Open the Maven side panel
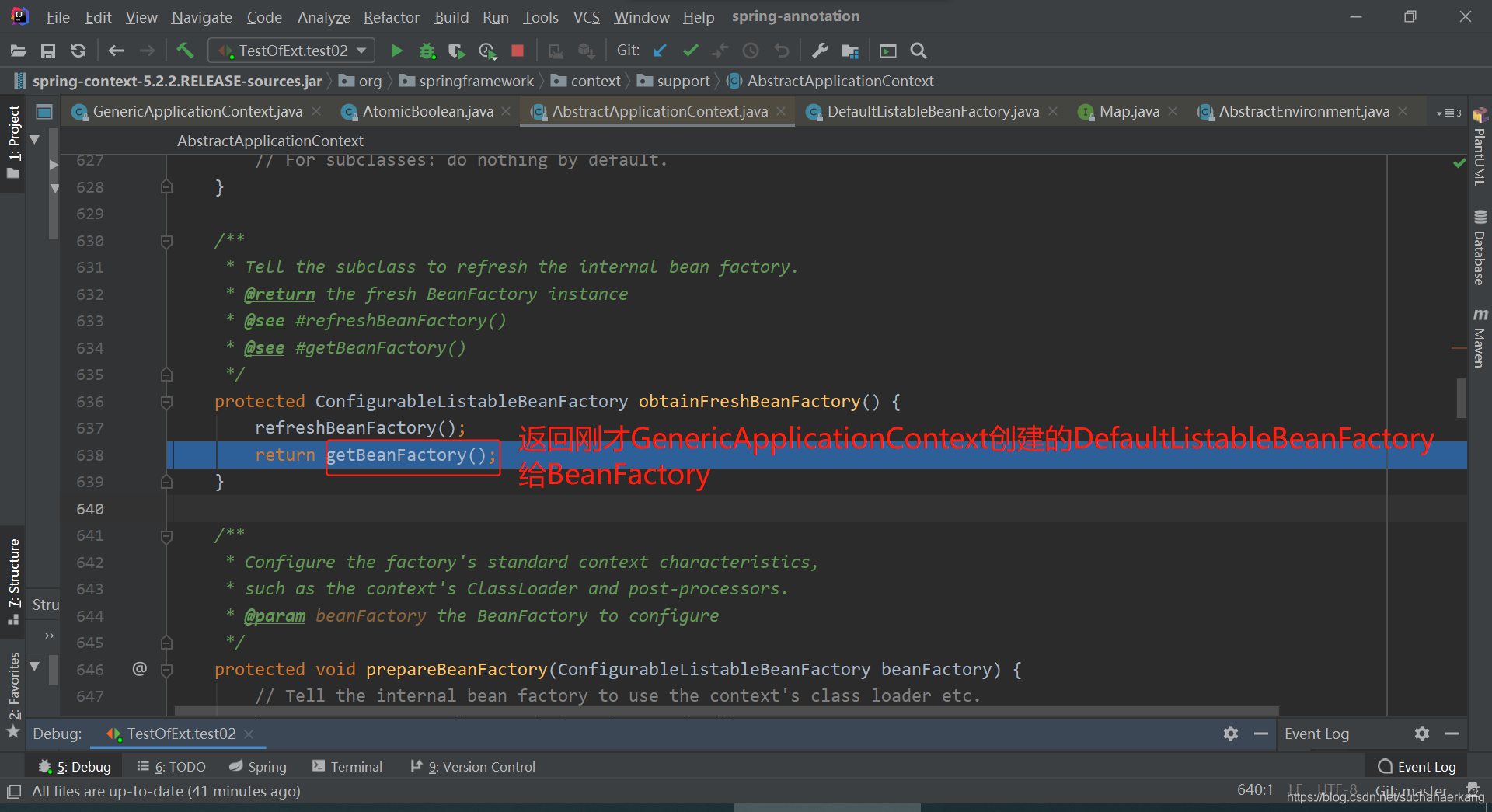Viewport: 1492px width, 812px height. click(1480, 338)
